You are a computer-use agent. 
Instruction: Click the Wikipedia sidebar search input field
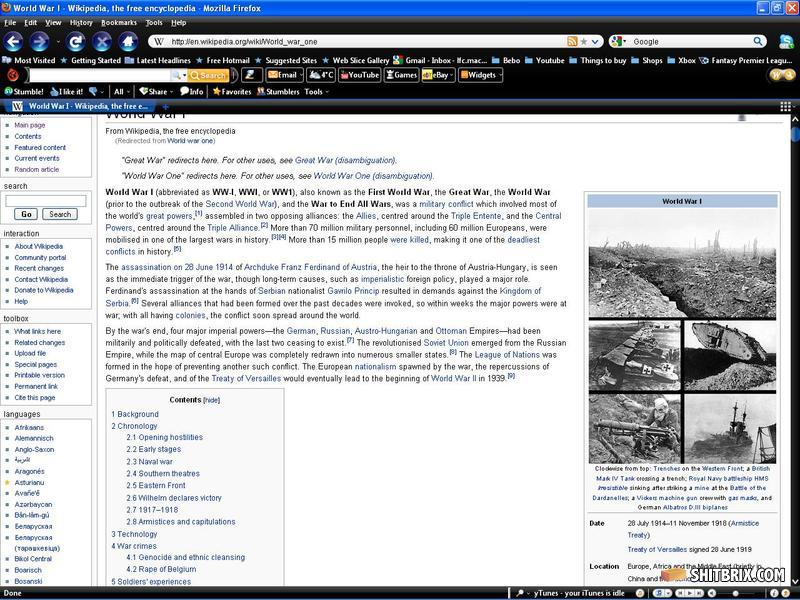pyautogui.click(x=45, y=201)
